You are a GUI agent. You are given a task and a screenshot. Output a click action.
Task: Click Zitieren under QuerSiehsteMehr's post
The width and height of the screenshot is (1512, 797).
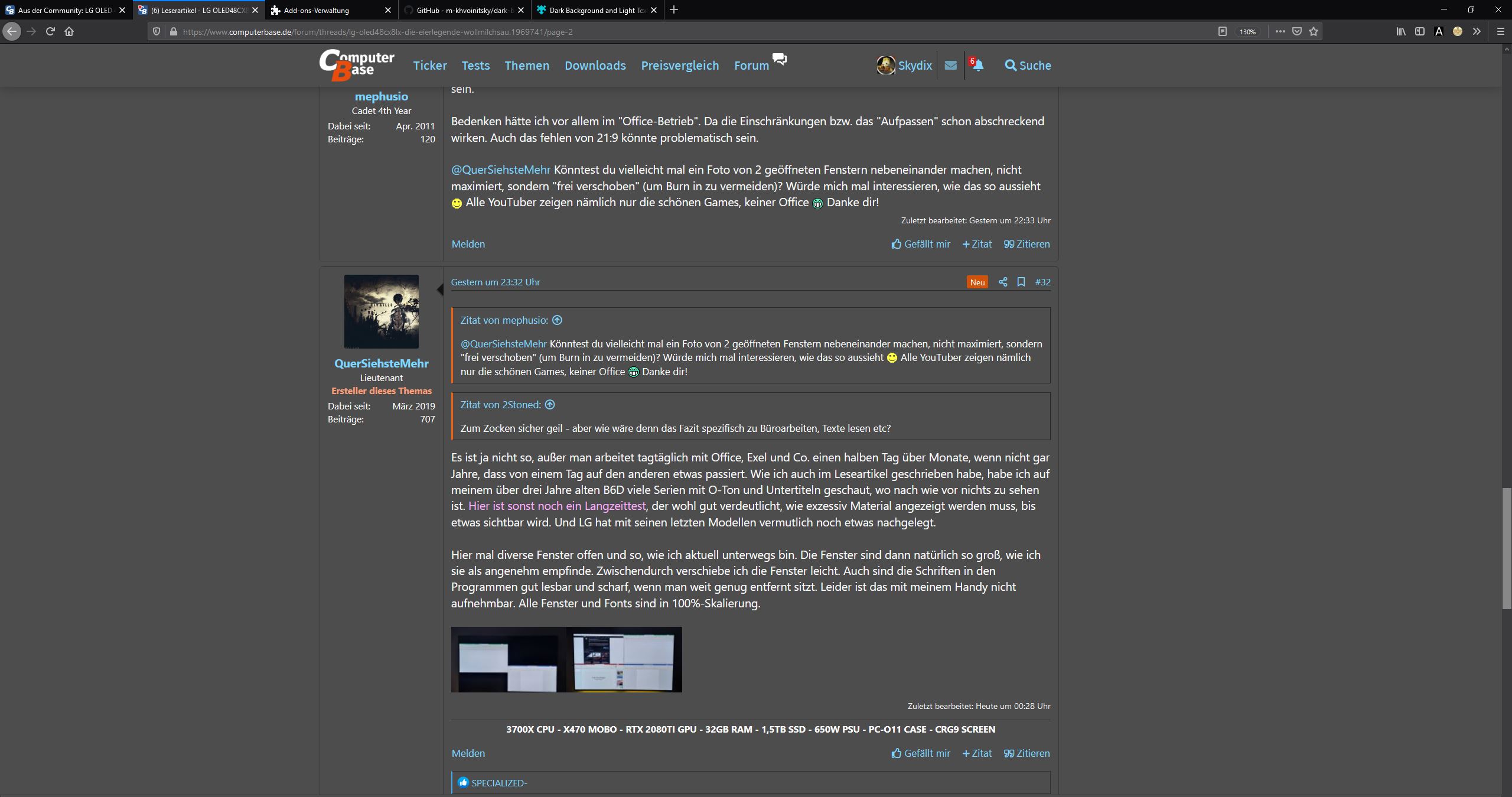(1026, 753)
